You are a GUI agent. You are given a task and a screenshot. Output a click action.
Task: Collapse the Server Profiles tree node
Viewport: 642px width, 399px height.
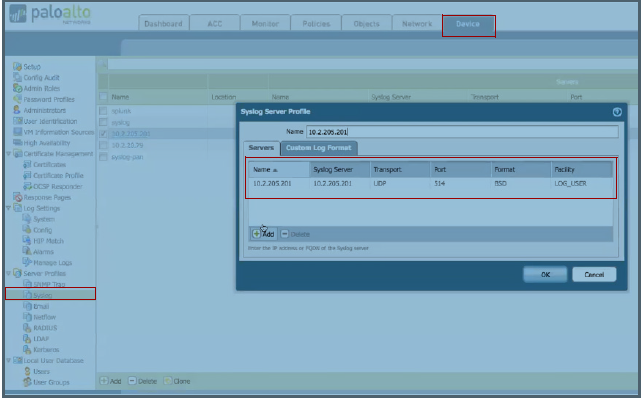[9, 273]
